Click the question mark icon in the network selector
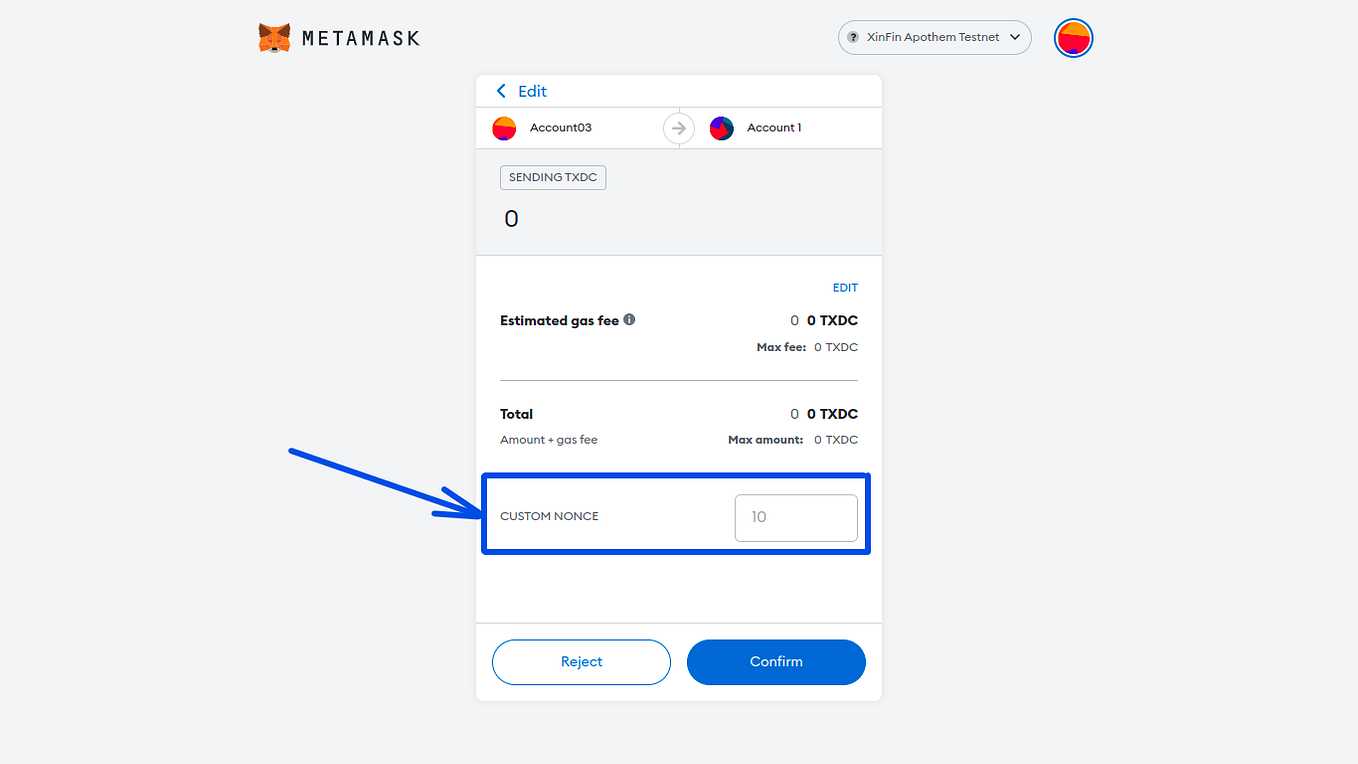This screenshot has width=1358, height=764. [853, 37]
